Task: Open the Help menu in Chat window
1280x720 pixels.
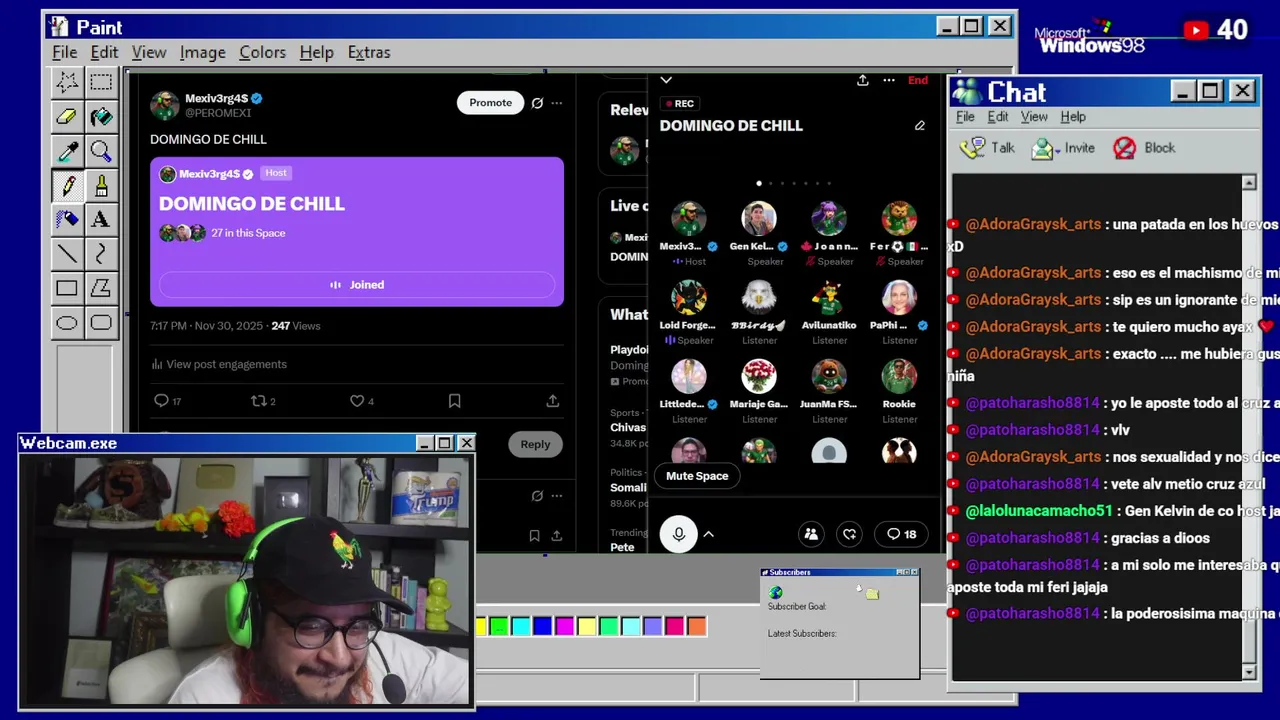Action: pos(1073,117)
